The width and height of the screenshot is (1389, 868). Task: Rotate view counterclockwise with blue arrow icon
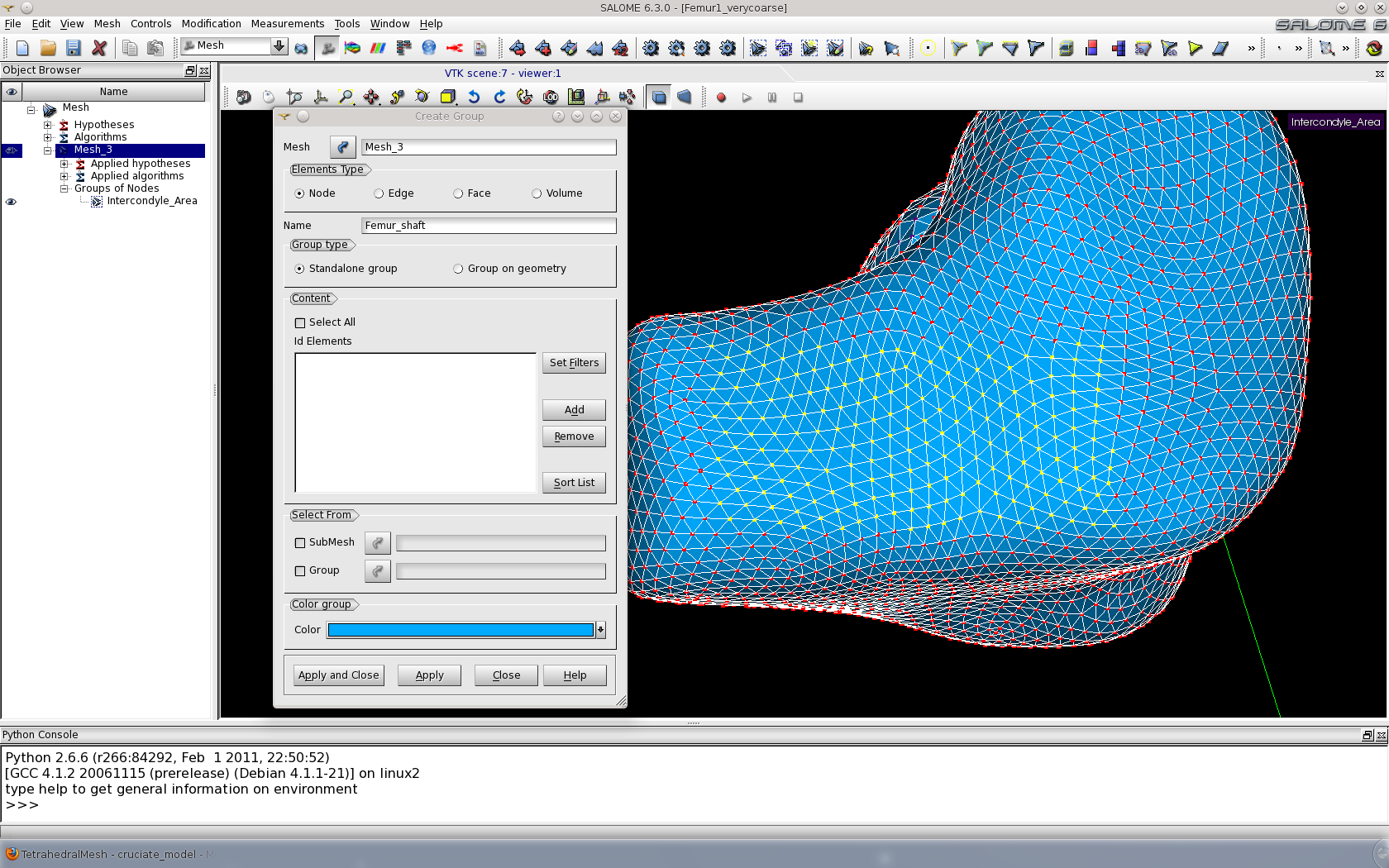point(474,97)
